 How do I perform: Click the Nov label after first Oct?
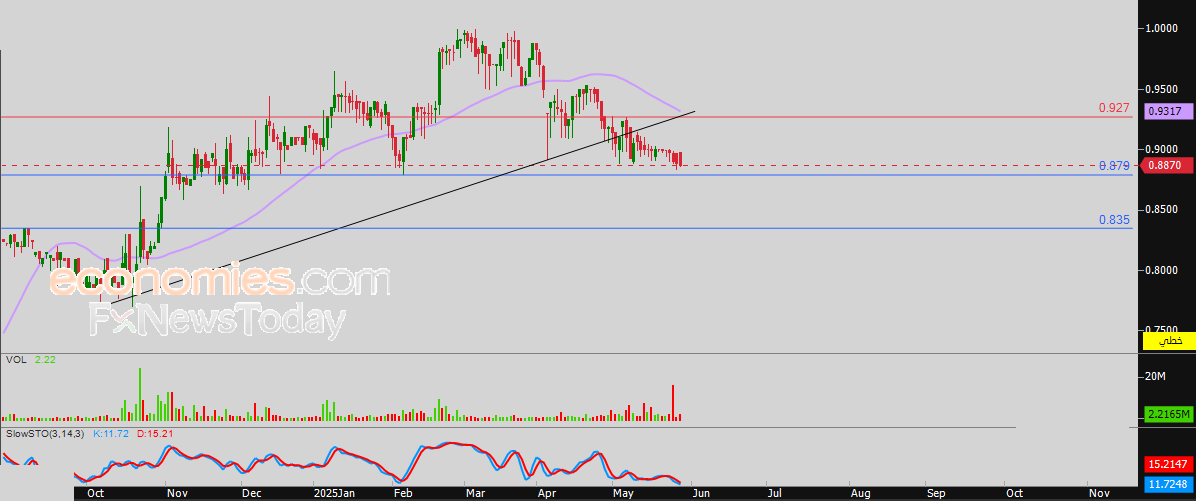tap(177, 493)
